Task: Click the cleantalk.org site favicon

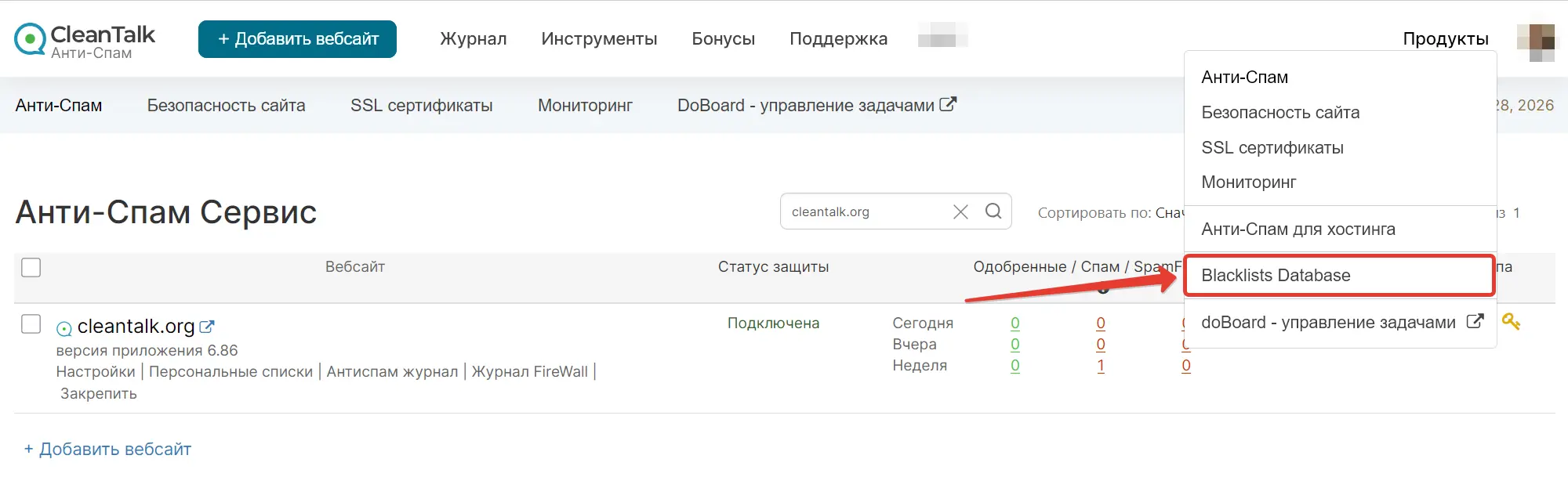Action: (x=64, y=328)
